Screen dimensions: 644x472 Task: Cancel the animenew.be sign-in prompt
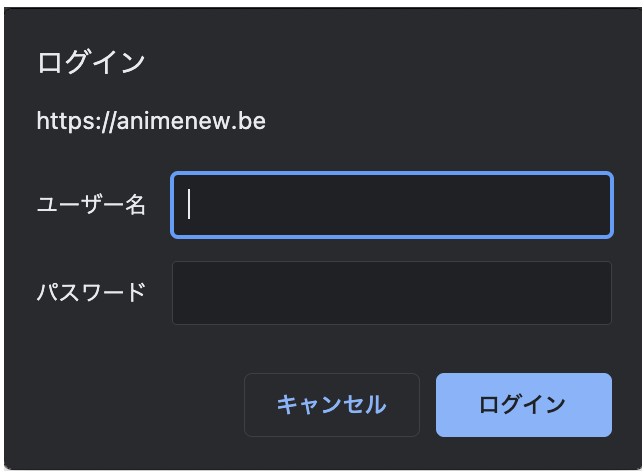point(332,405)
